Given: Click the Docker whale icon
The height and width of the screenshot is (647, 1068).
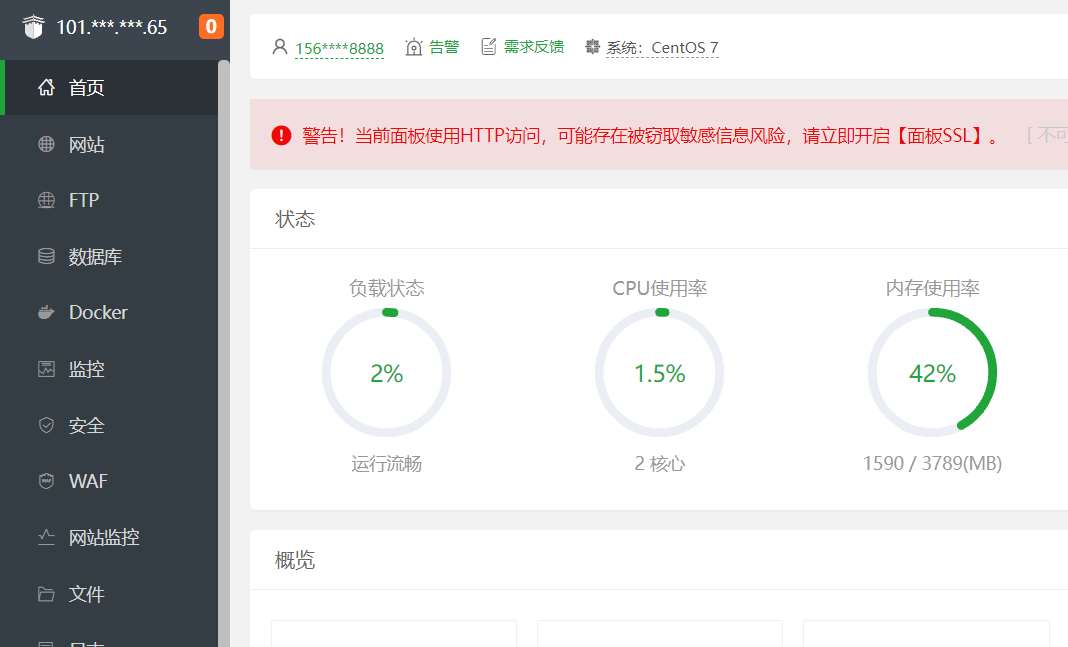Looking at the screenshot, I should click(x=46, y=313).
